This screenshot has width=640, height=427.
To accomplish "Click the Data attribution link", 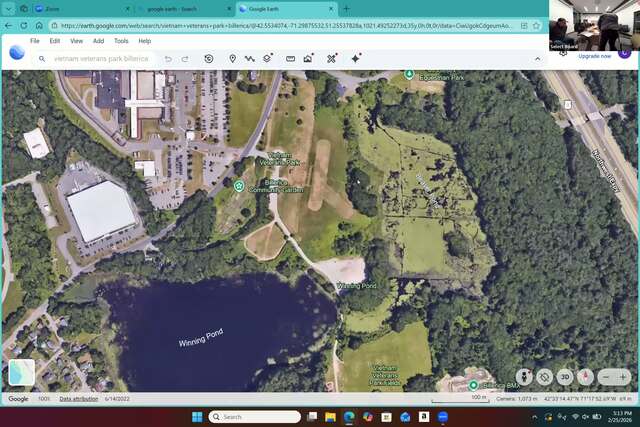I will pyautogui.click(x=78, y=399).
